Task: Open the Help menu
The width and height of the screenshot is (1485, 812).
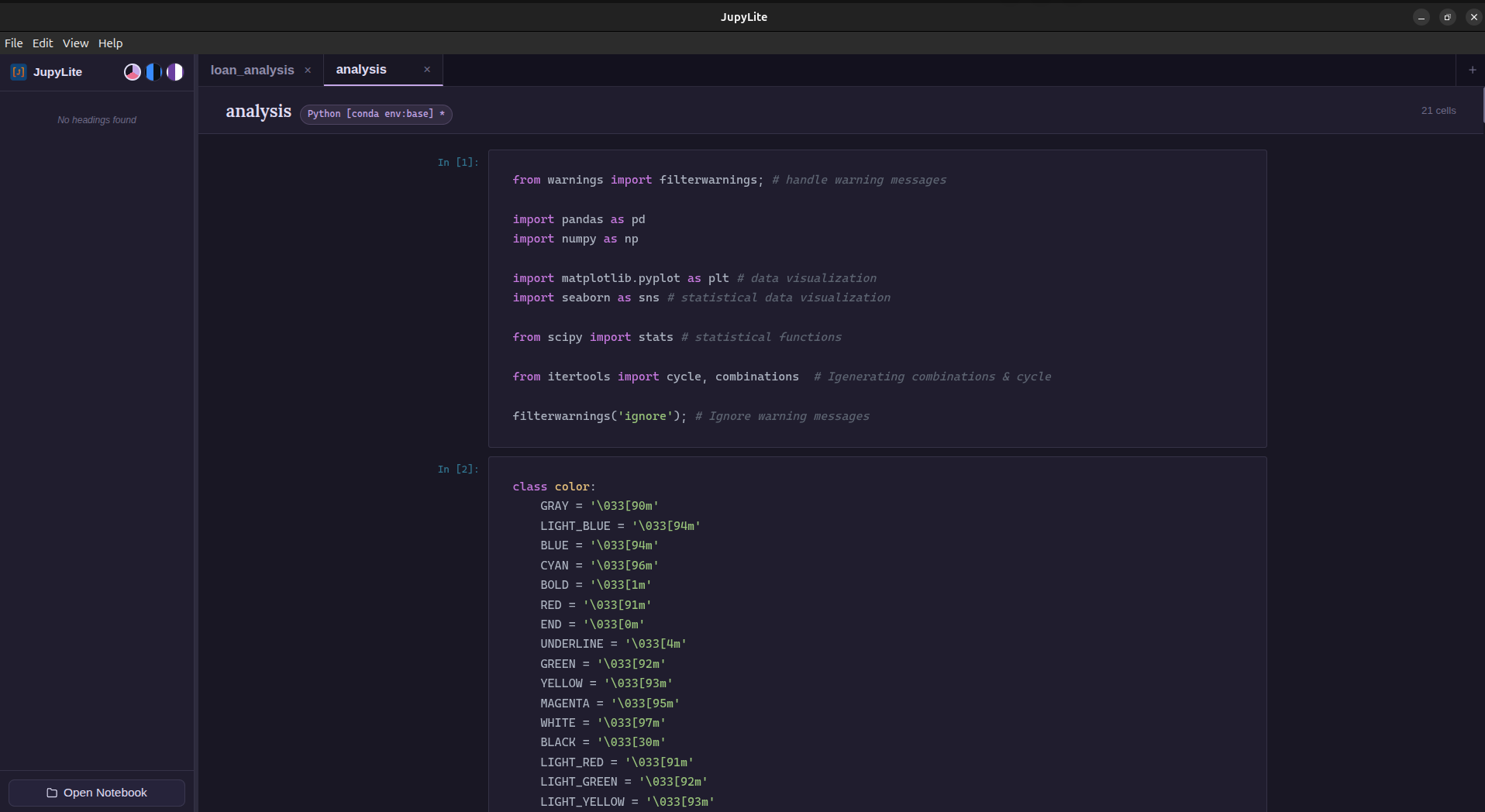Action: (110, 43)
